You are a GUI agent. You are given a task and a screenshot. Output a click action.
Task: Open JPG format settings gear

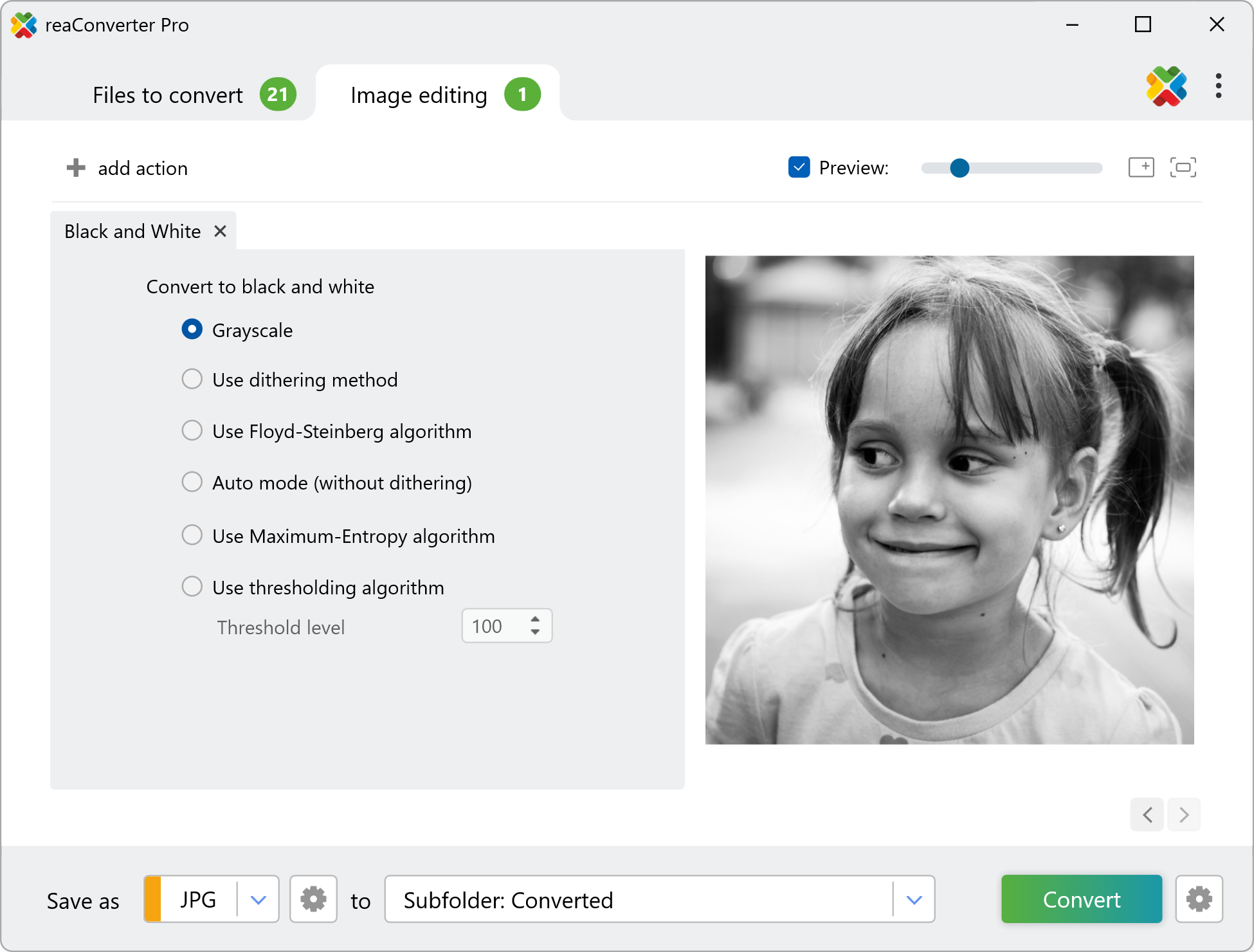coord(313,899)
